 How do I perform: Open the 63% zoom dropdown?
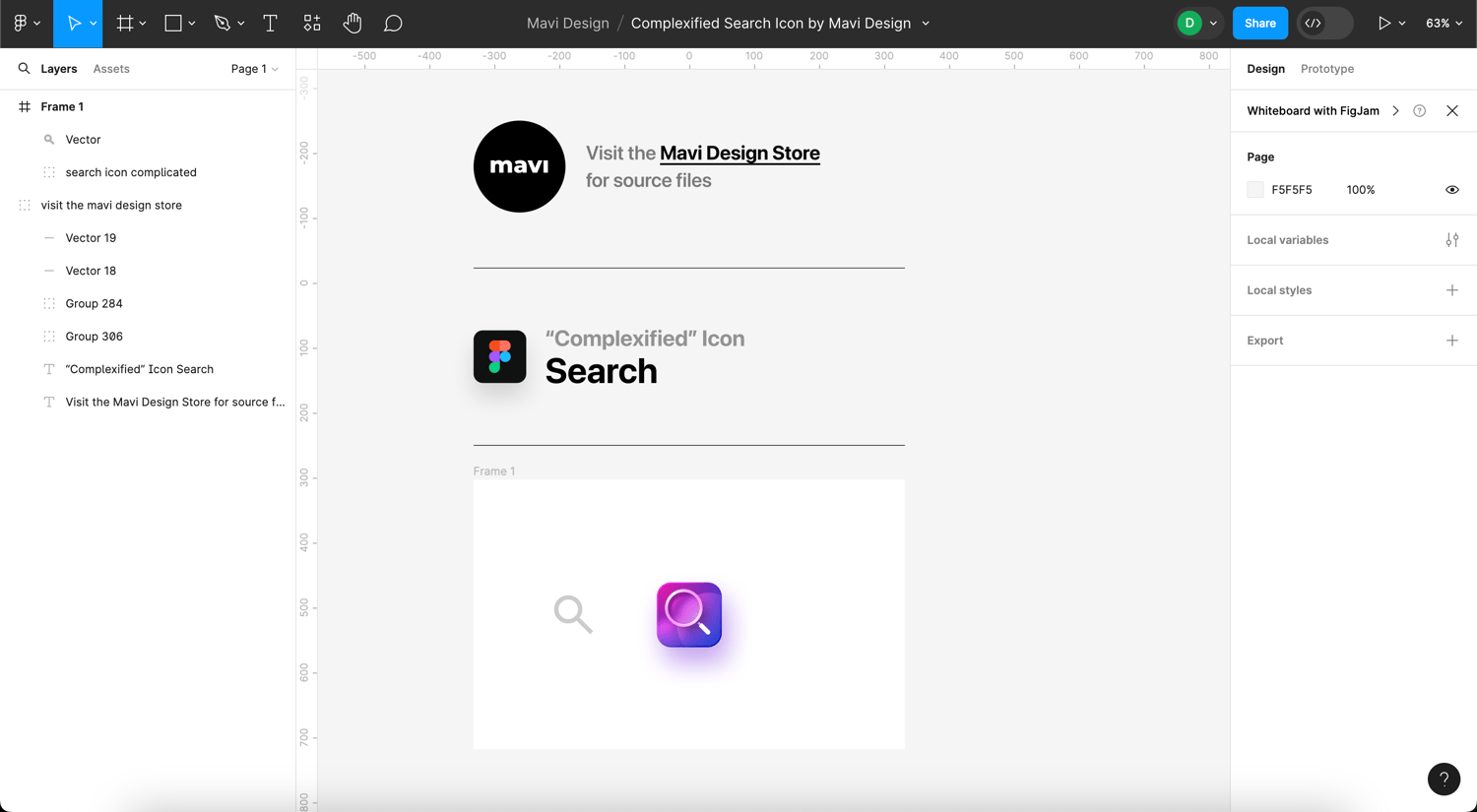click(1445, 23)
